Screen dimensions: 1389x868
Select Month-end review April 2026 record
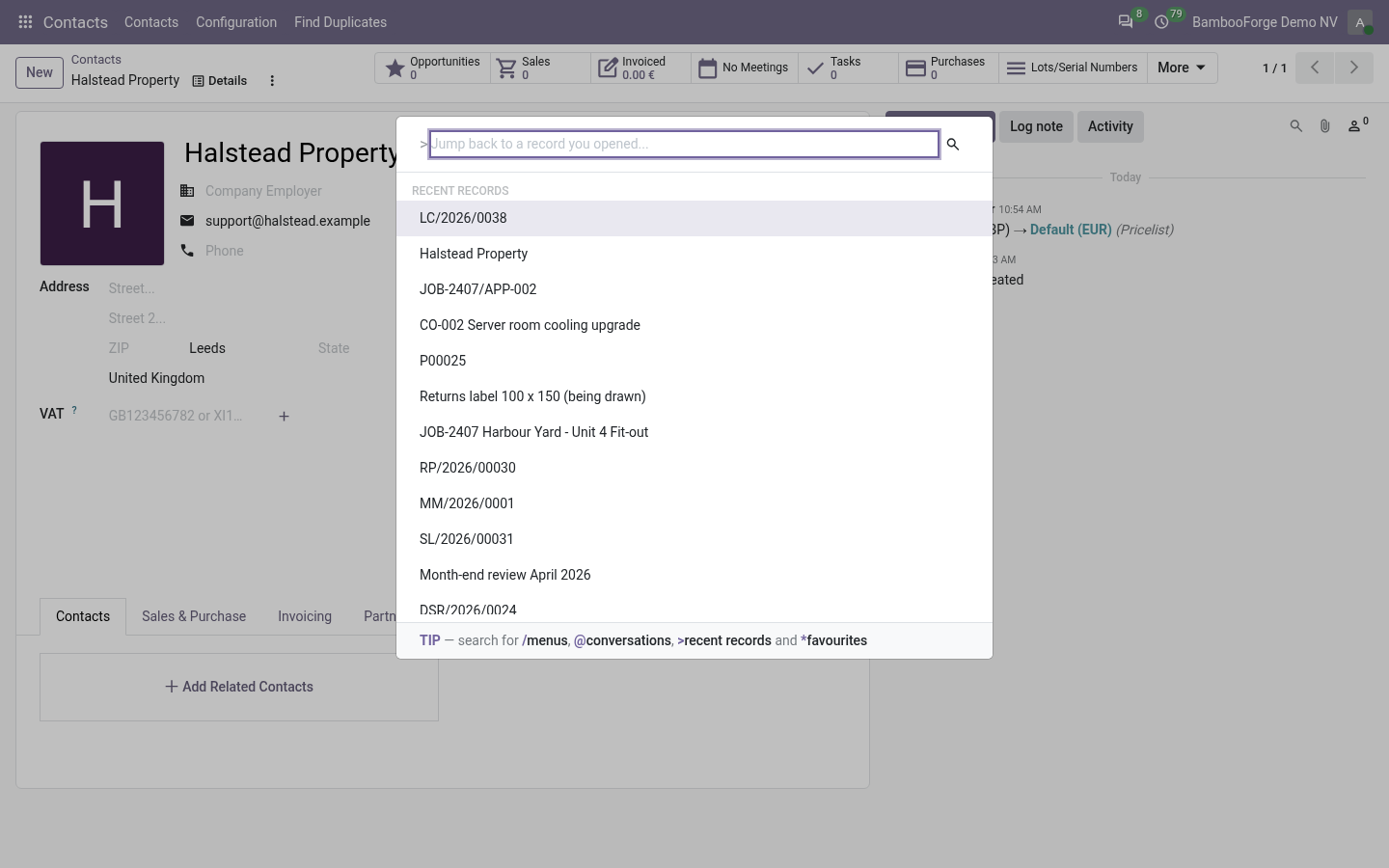click(694, 575)
